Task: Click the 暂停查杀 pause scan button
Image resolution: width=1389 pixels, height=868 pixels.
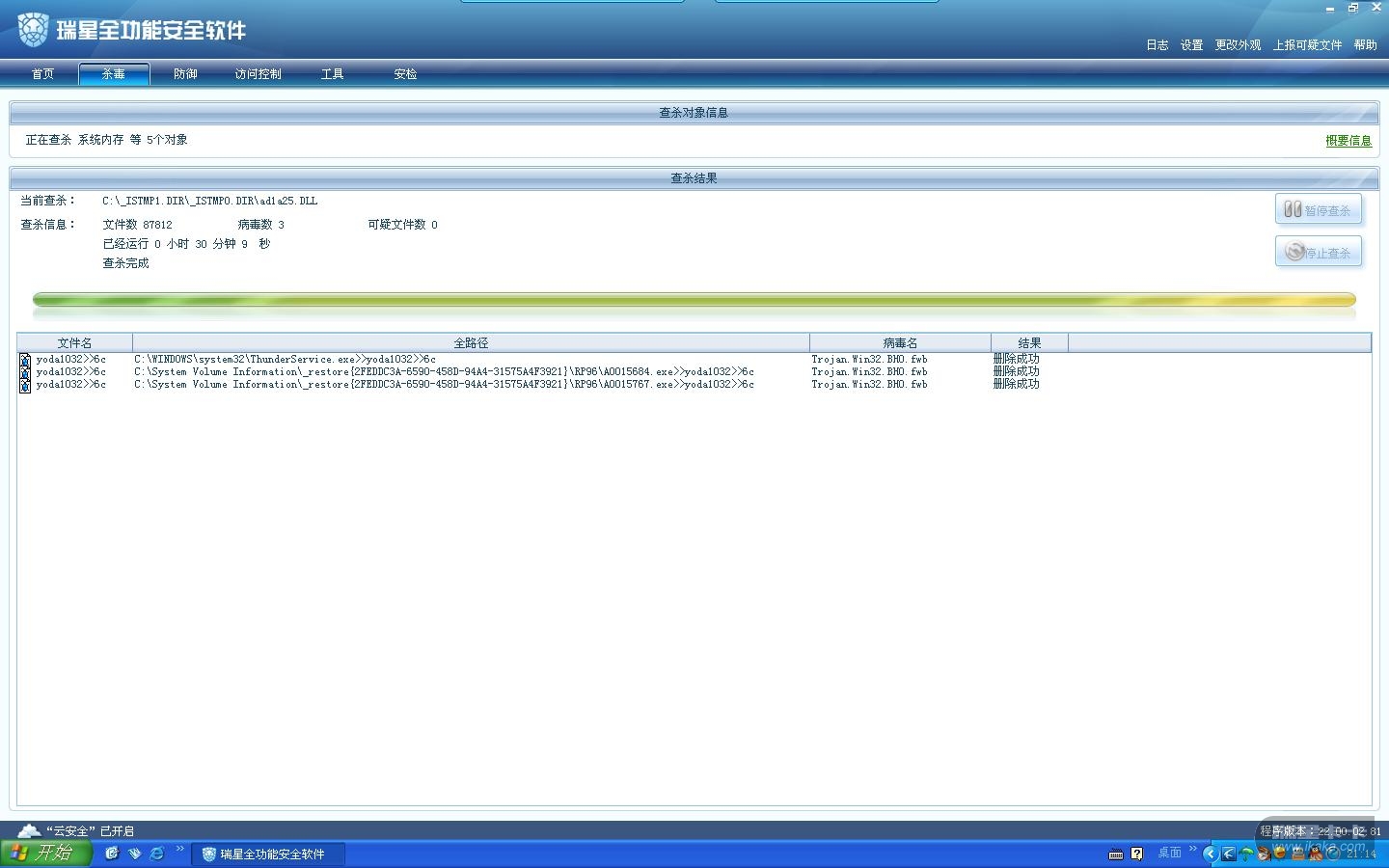Action: [x=1319, y=209]
